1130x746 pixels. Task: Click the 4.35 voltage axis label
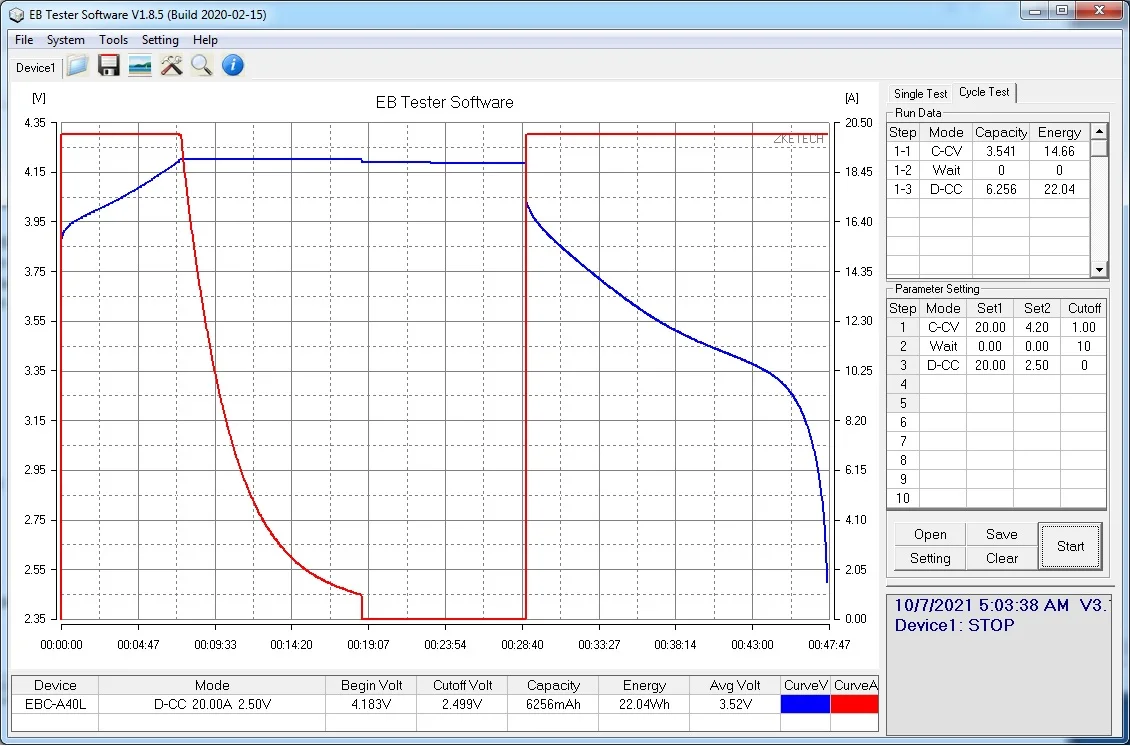pos(35,123)
